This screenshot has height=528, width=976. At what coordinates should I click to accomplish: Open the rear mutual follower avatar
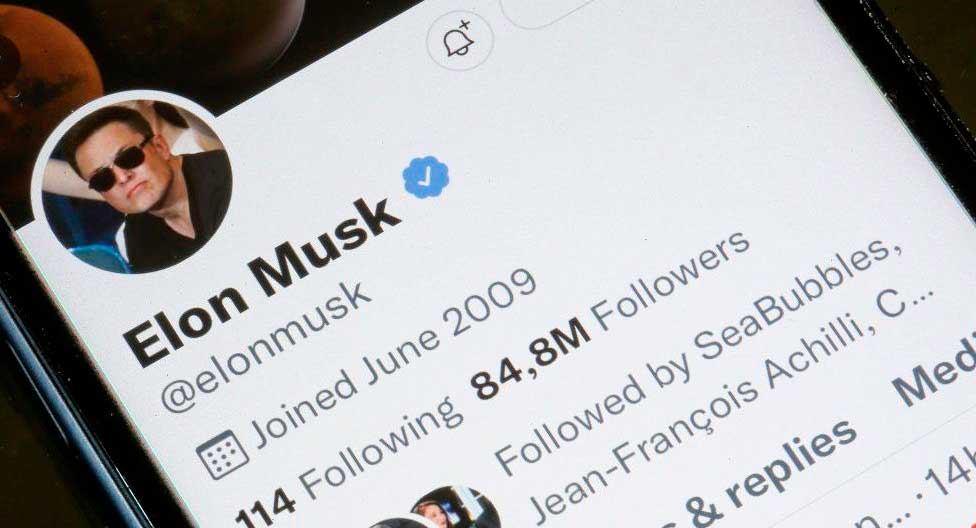(456, 507)
